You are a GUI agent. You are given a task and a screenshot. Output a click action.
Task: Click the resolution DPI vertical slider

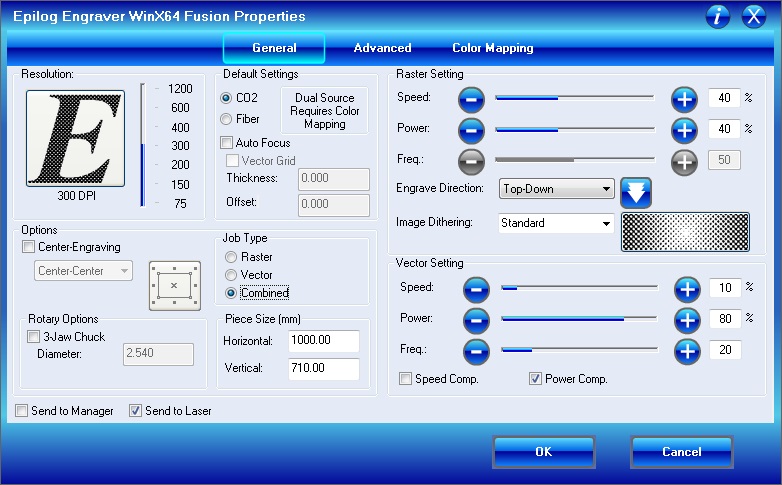coord(143,145)
